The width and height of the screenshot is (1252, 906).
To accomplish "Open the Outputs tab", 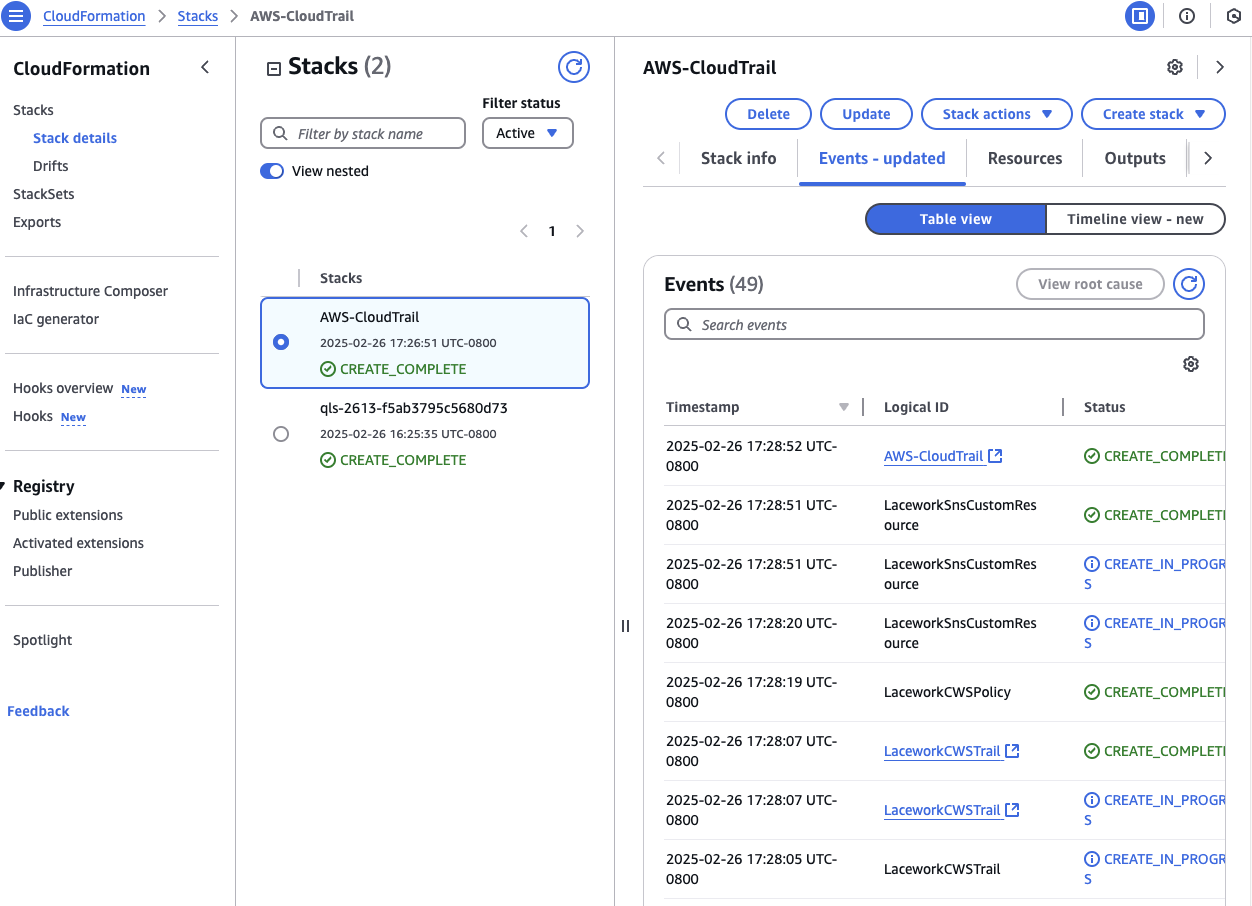I will 1135,158.
